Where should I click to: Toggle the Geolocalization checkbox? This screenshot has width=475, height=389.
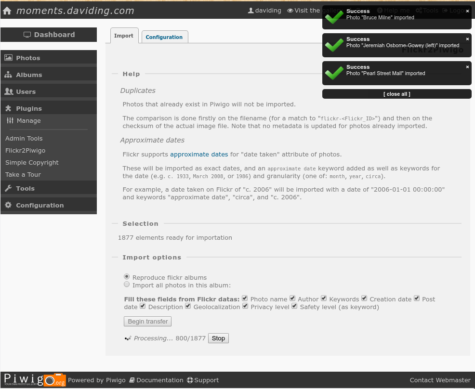coord(188,306)
